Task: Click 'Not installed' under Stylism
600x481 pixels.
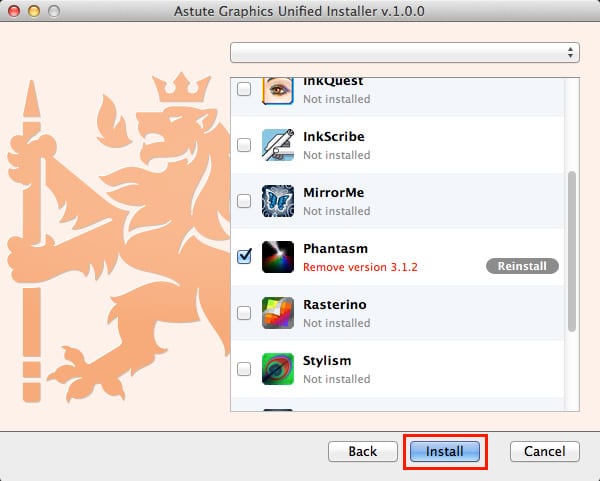Action: coord(337,379)
